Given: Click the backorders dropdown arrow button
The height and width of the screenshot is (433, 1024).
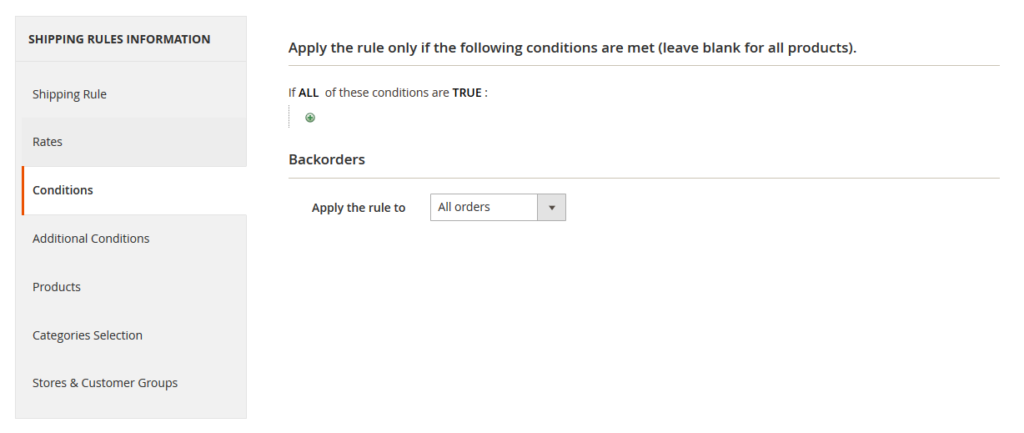Looking at the screenshot, I should pyautogui.click(x=552, y=207).
